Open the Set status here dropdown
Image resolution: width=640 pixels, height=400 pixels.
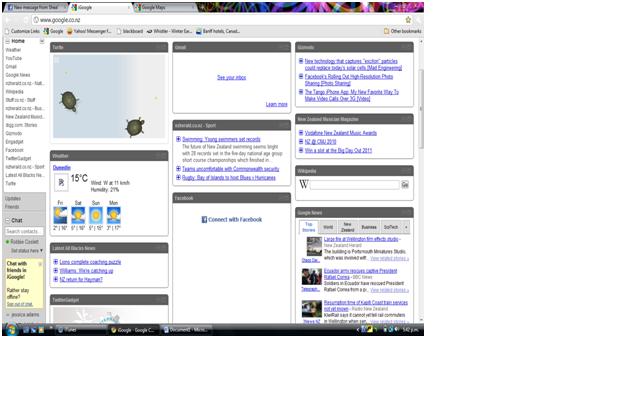click(x=27, y=251)
